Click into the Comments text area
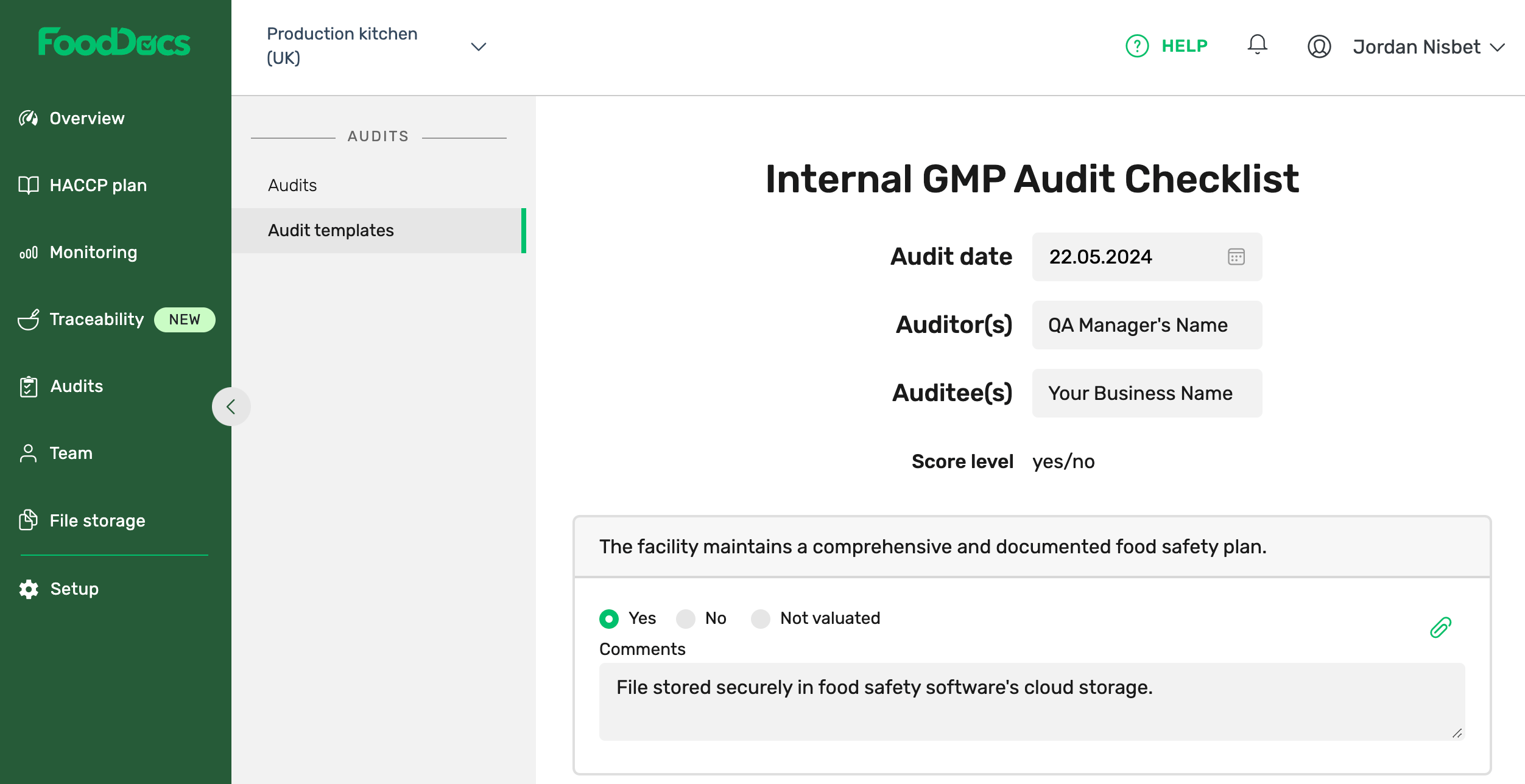1525x784 pixels. point(1031,701)
